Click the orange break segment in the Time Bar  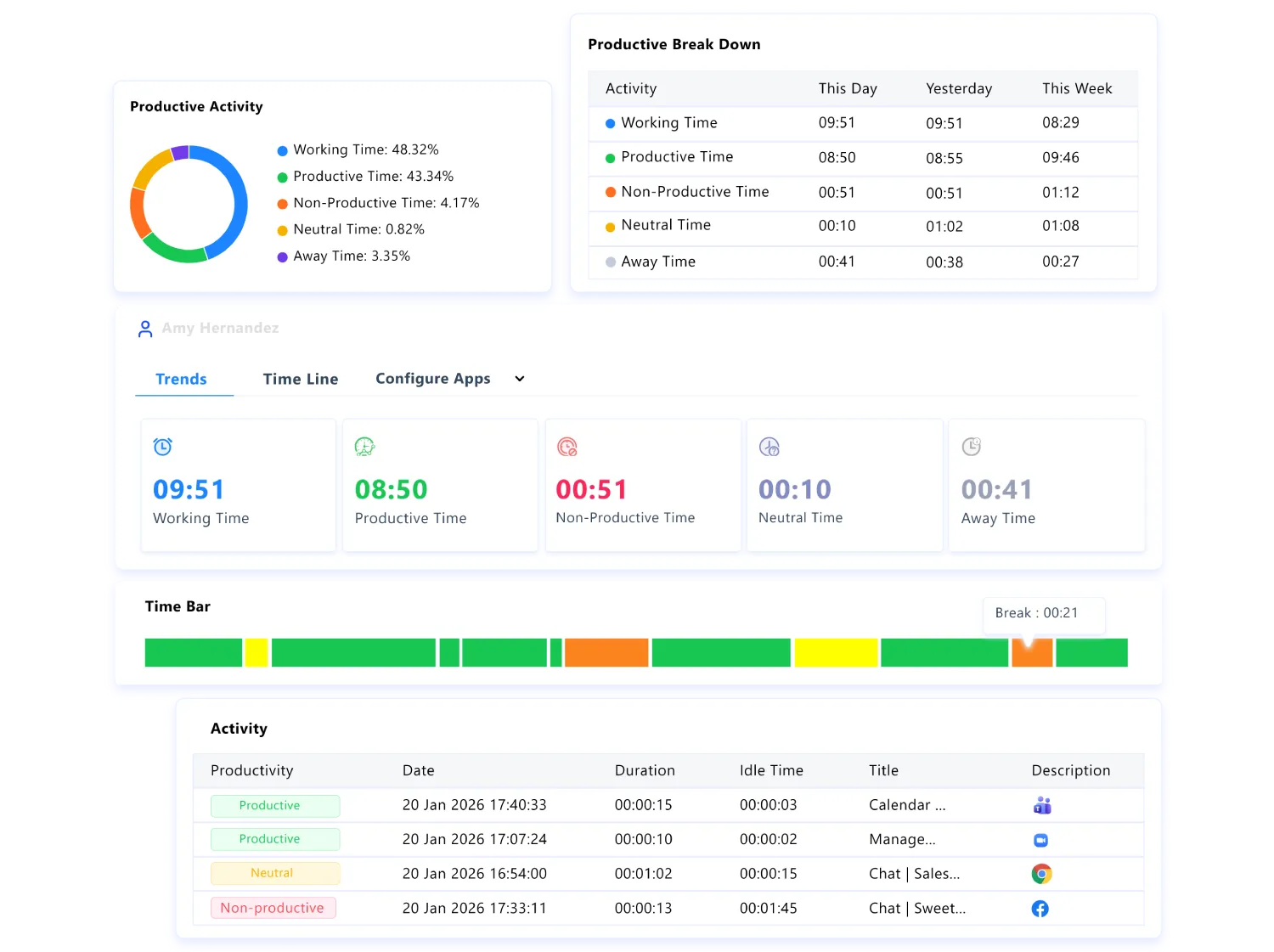pos(1031,652)
